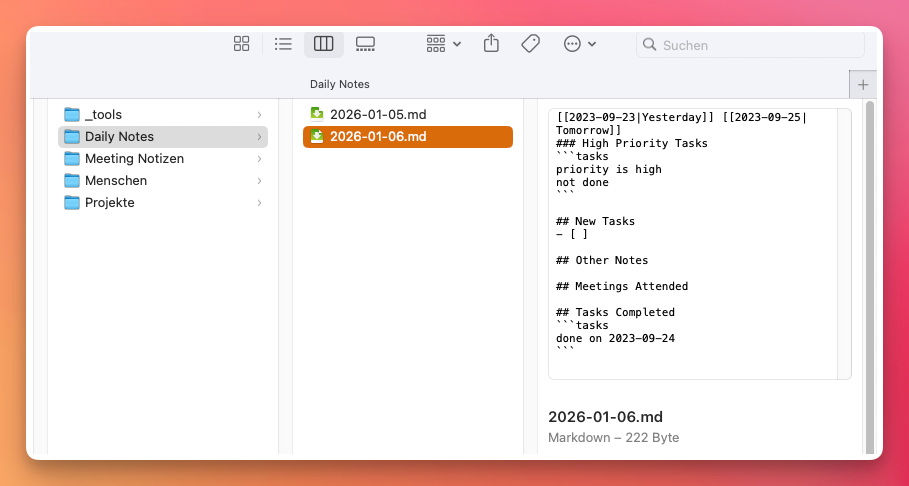Expand the Projekte folder chevron
Viewport: 909px width, 486px height.
[x=259, y=203]
